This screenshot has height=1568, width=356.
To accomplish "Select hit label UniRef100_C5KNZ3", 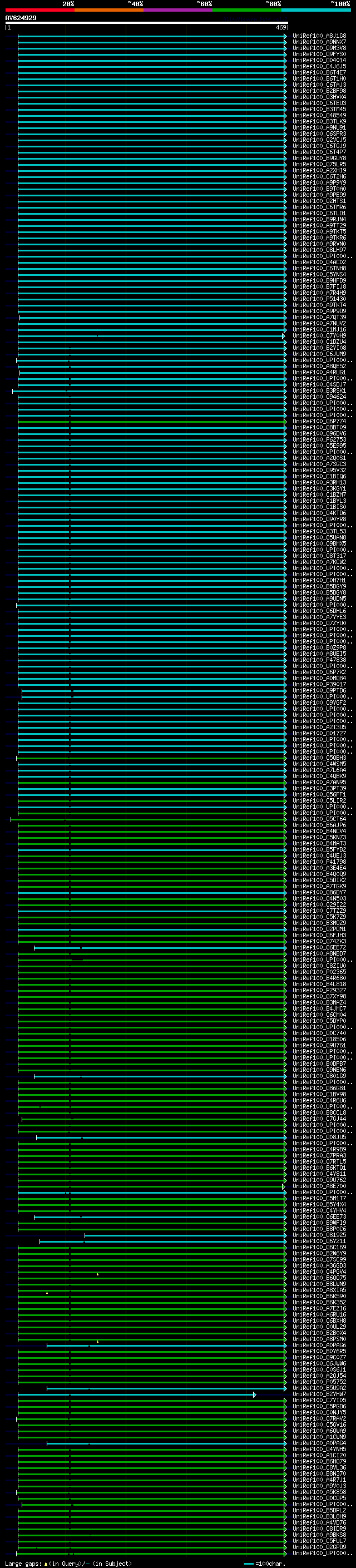I will coord(319,837).
